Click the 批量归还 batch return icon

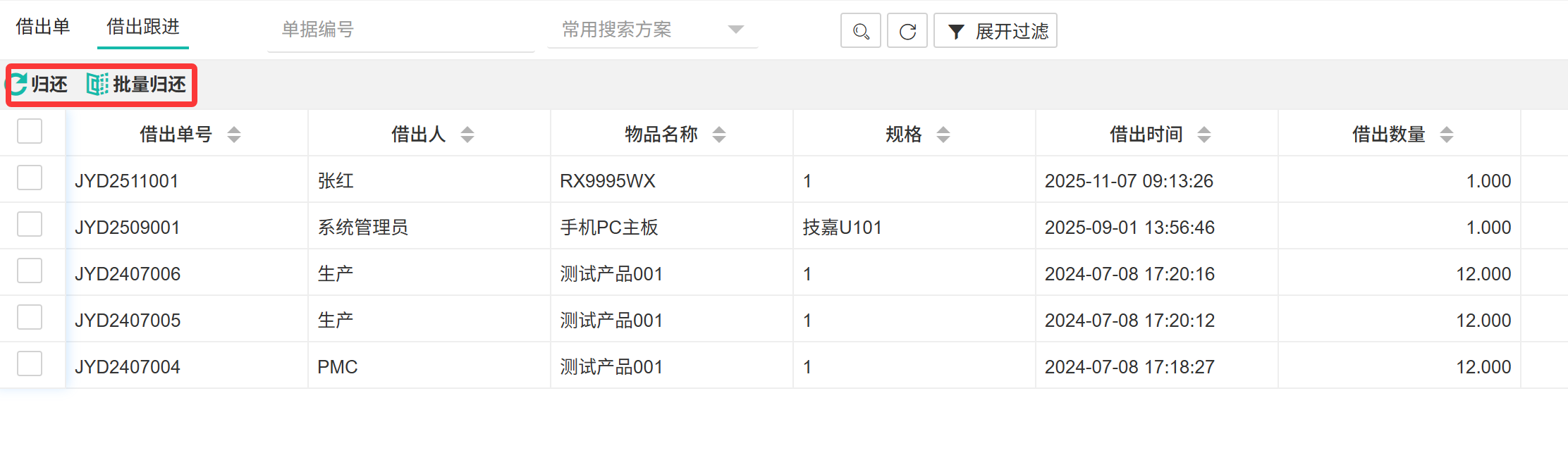pos(97,85)
